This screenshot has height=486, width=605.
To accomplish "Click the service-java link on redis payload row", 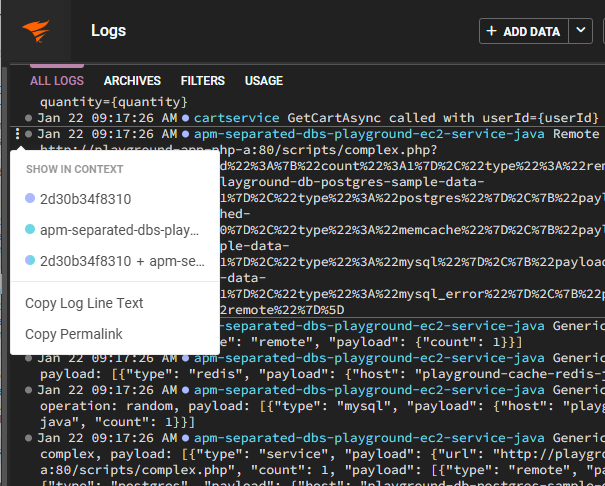I will [x=369, y=358].
